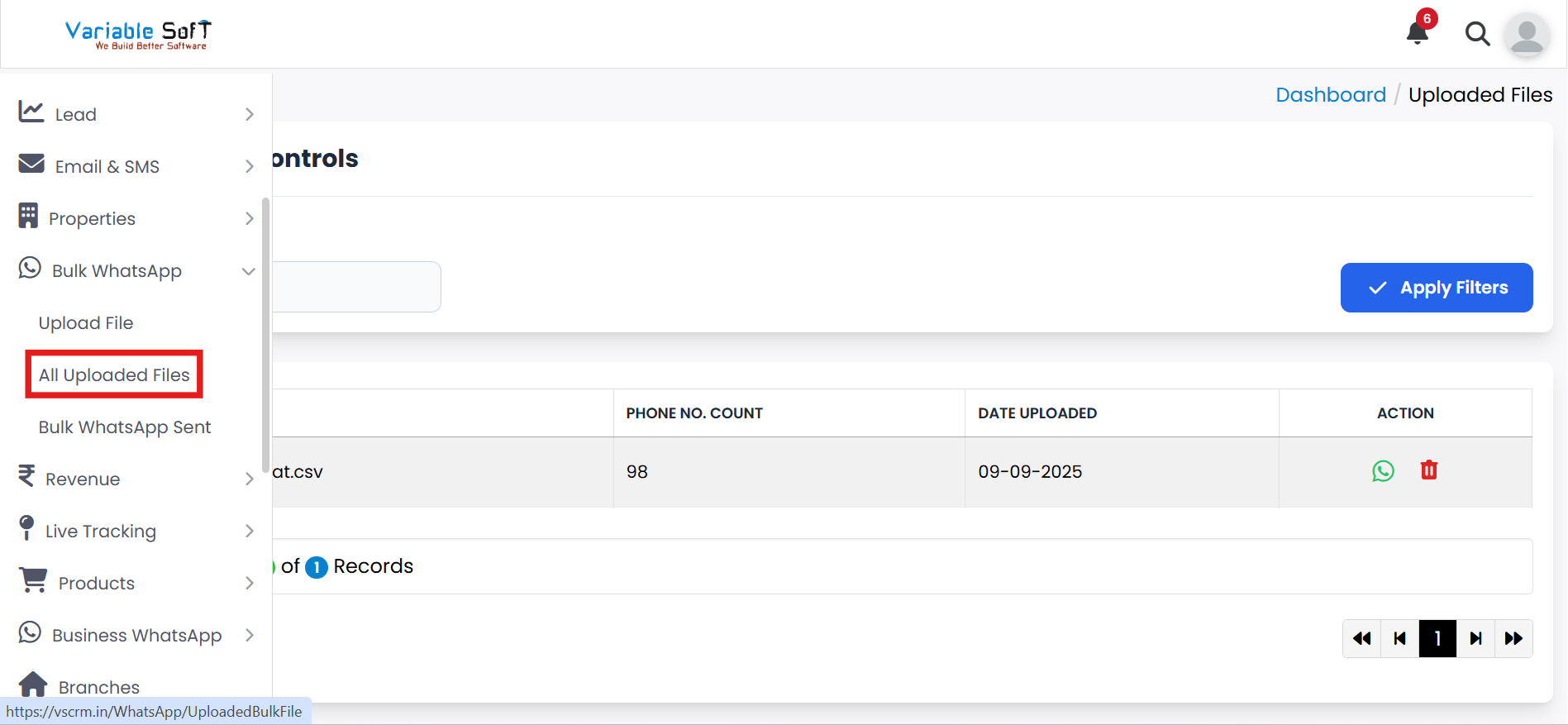Open Bulk WhatsApp Sent page

coord(125,427)
